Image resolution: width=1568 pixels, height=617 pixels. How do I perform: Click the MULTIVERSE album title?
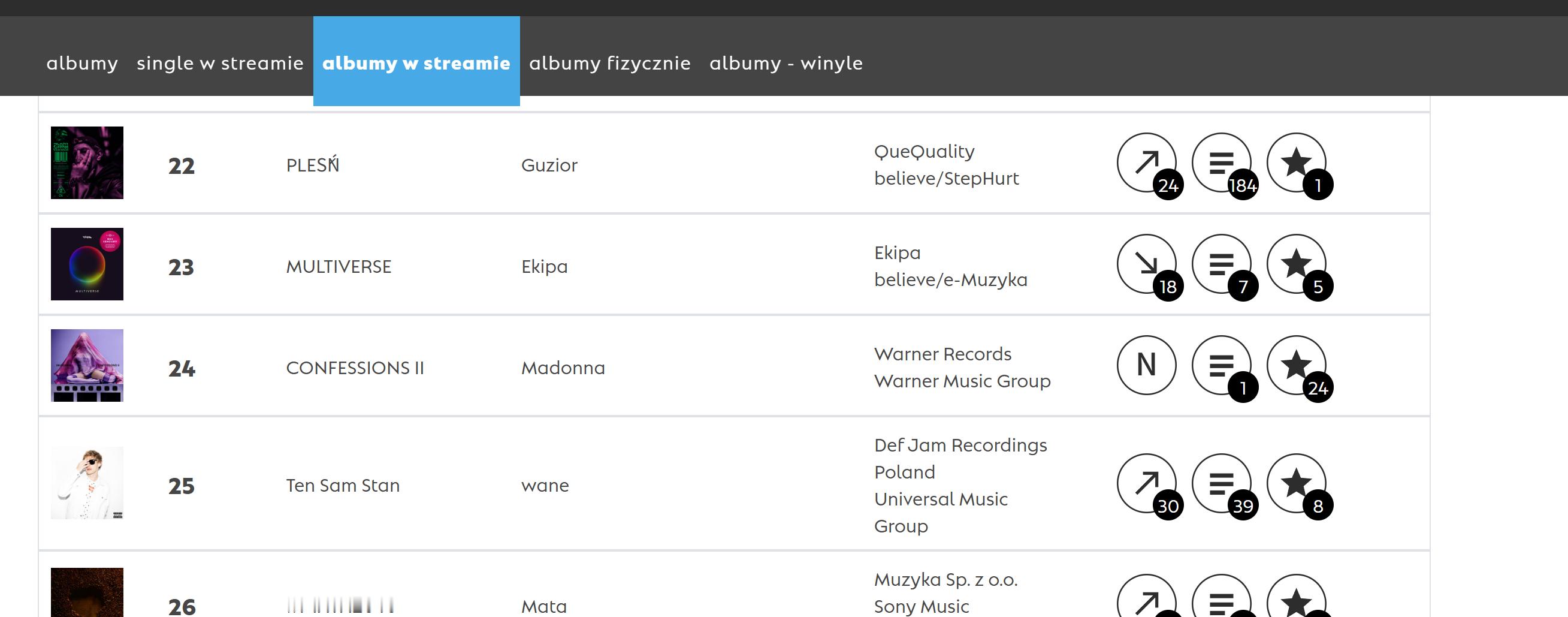point(339,267)
